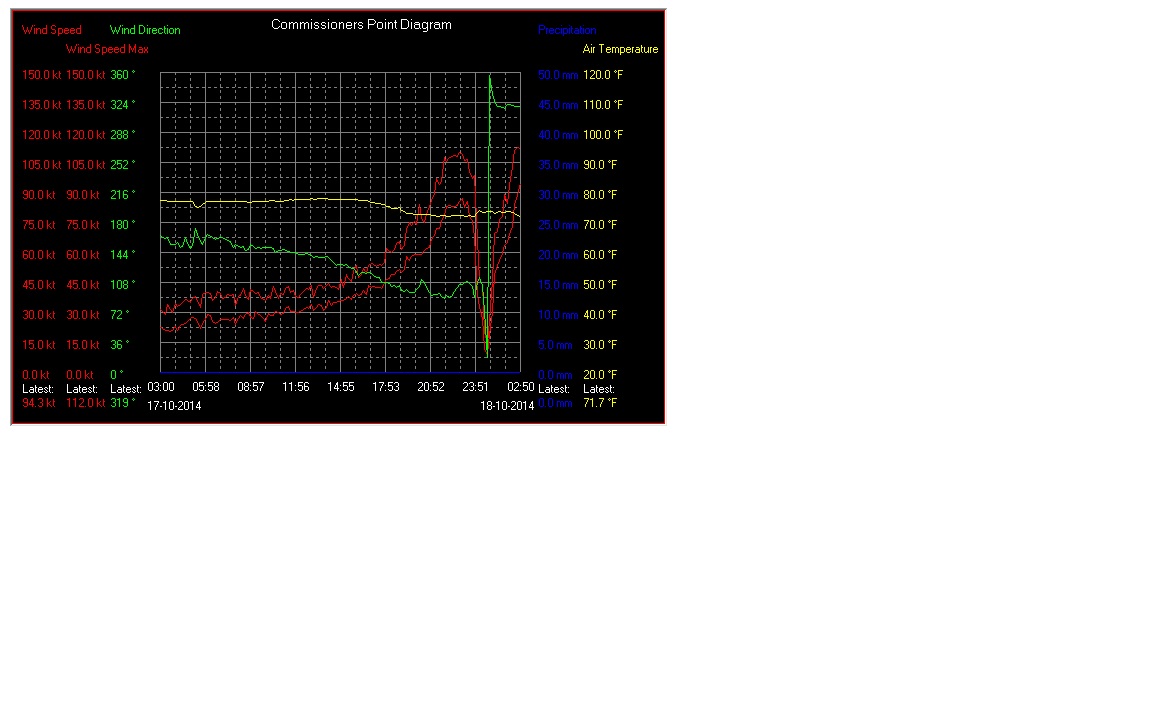The image size is (1152, 720).
Task: Click the "Commissioners Point Diagram" chart title
Action: click(361, 25)
